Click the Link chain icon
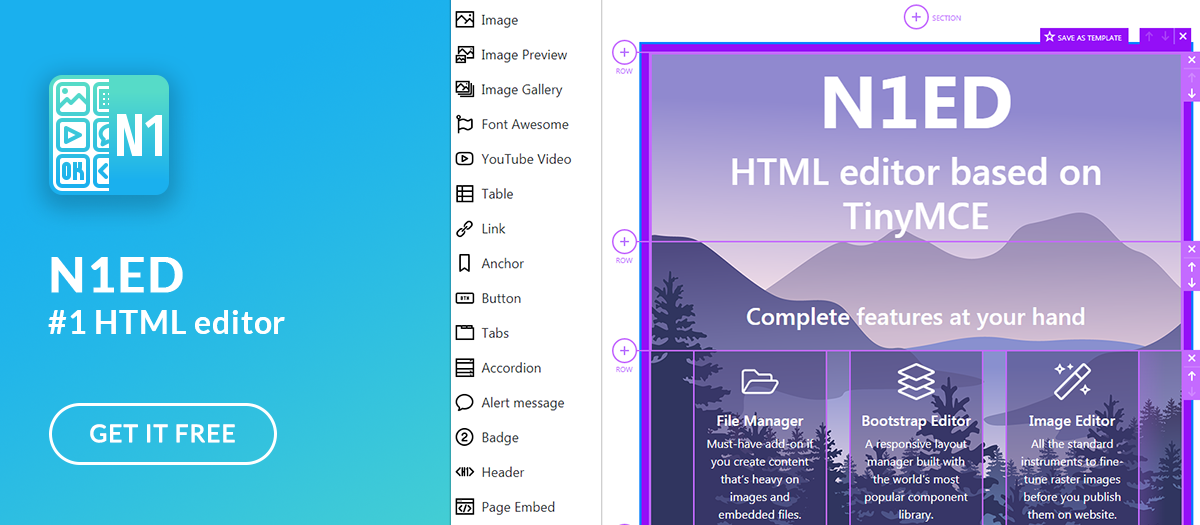 point(464,229)
